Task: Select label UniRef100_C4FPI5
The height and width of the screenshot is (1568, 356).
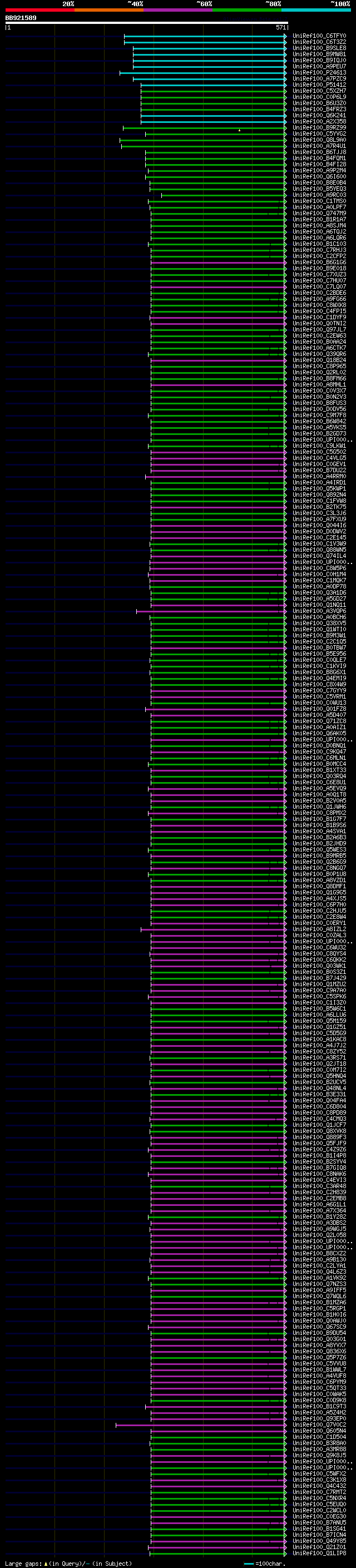Action: (319, 311)
